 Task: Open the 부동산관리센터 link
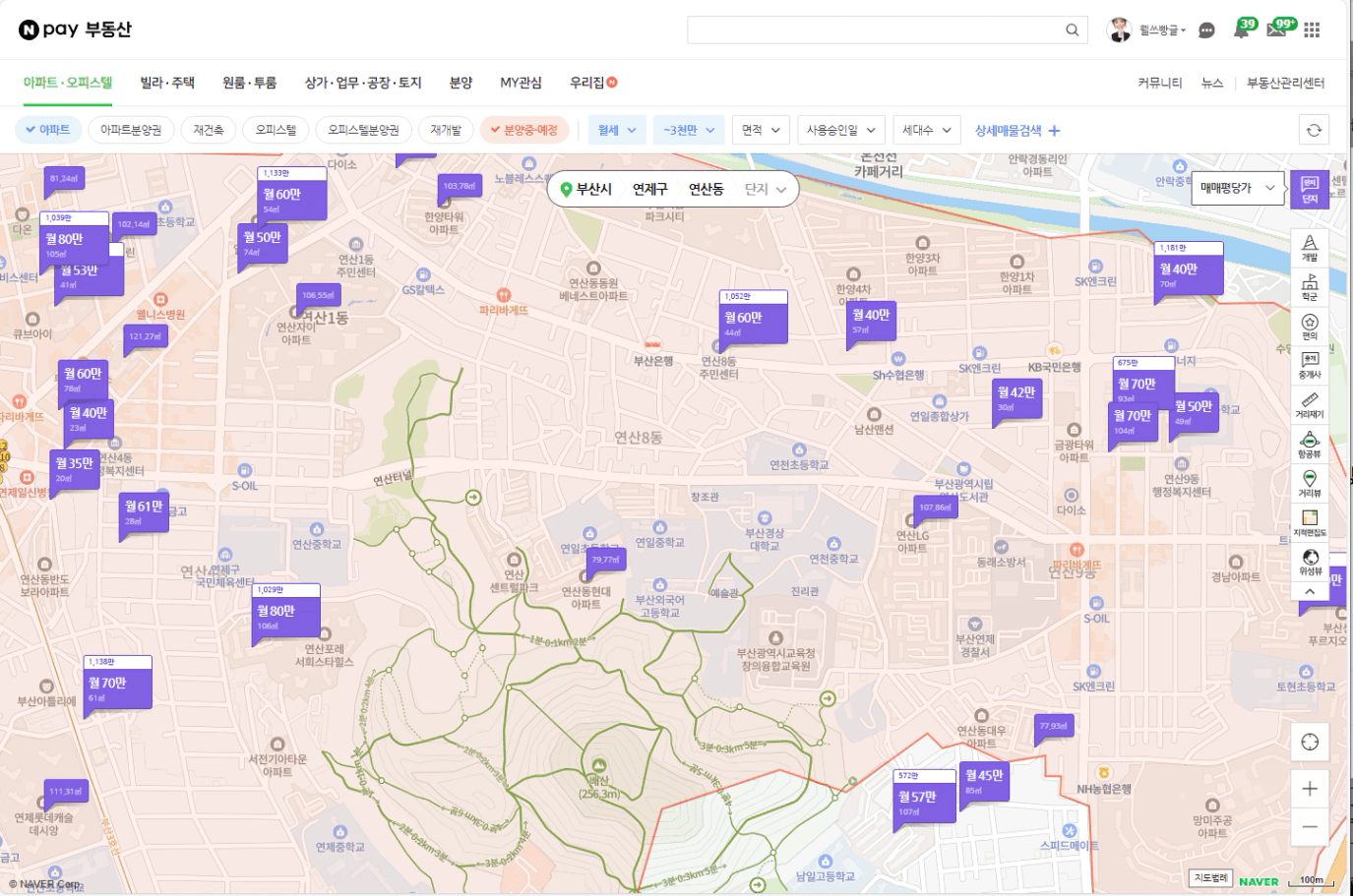(1285, 83)
